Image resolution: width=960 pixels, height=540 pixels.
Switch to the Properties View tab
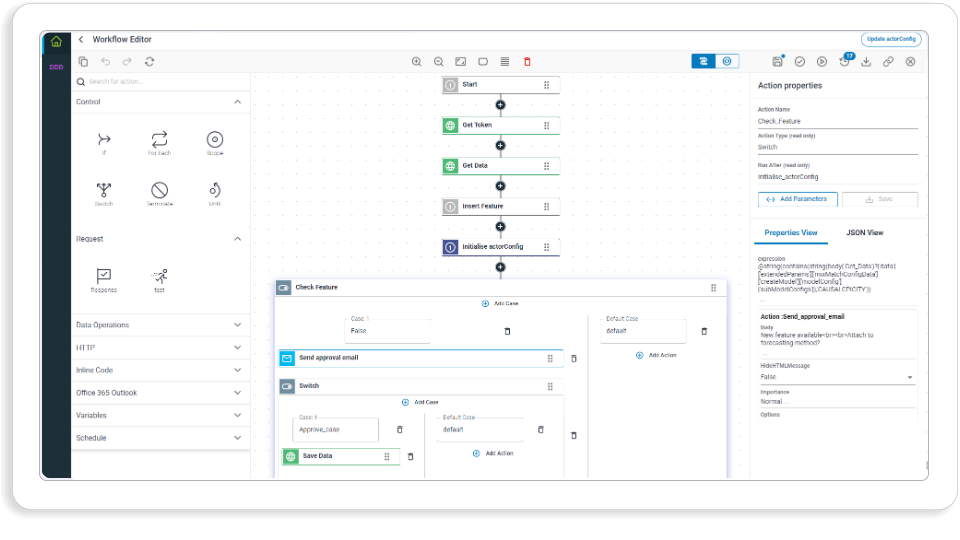click(x=790, y=233)
